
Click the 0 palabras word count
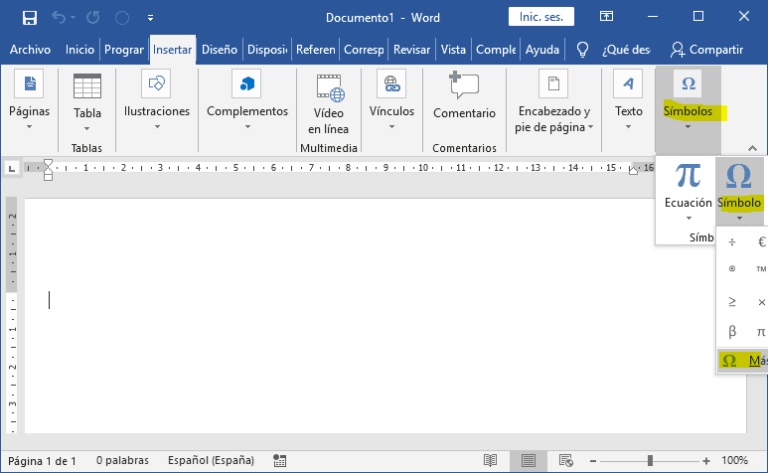[x=122, y=460]
